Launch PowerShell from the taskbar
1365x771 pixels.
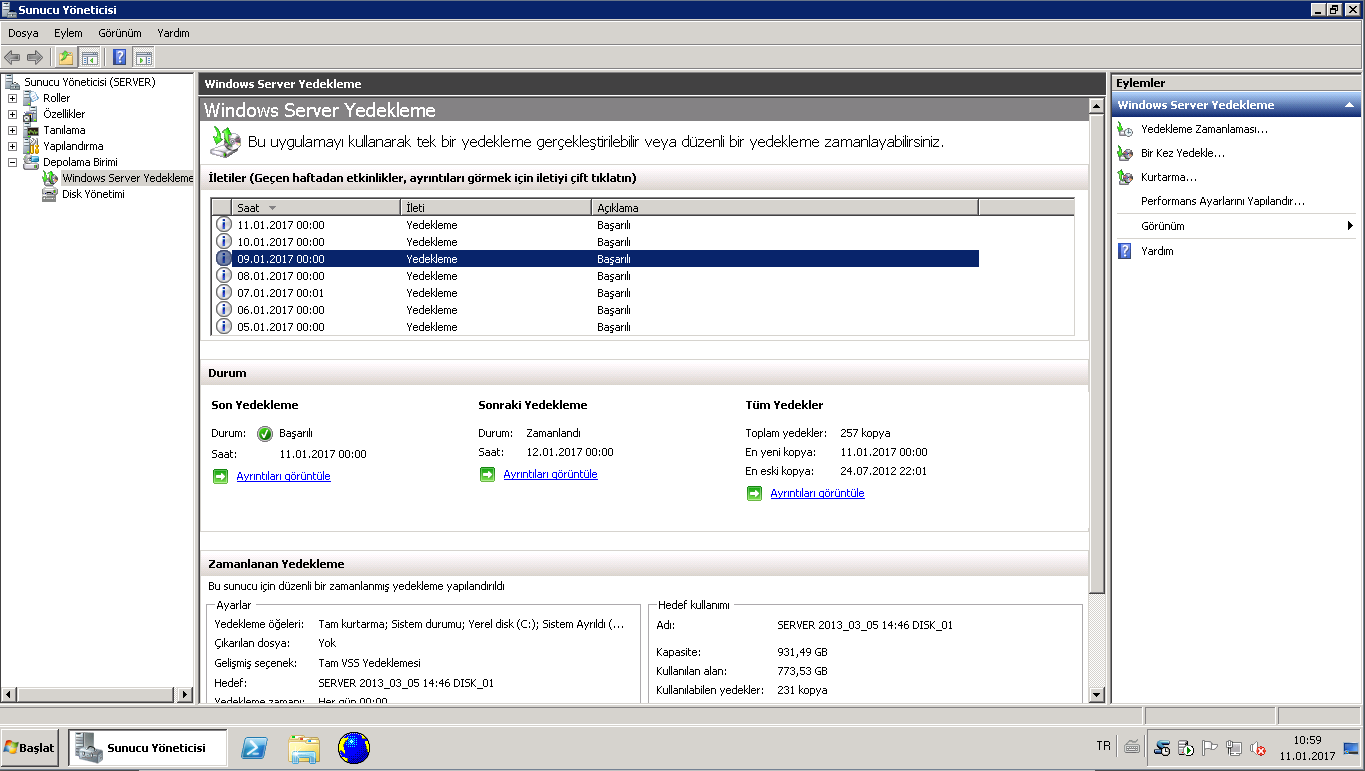[255, 748]
